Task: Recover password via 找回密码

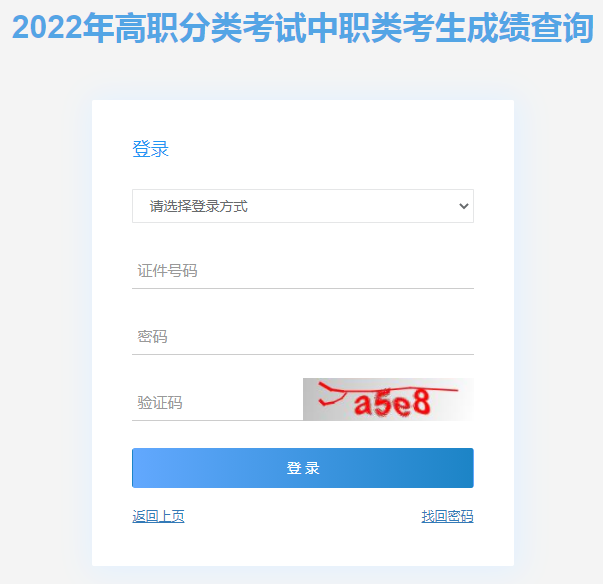Action: (x=447, y=516)
